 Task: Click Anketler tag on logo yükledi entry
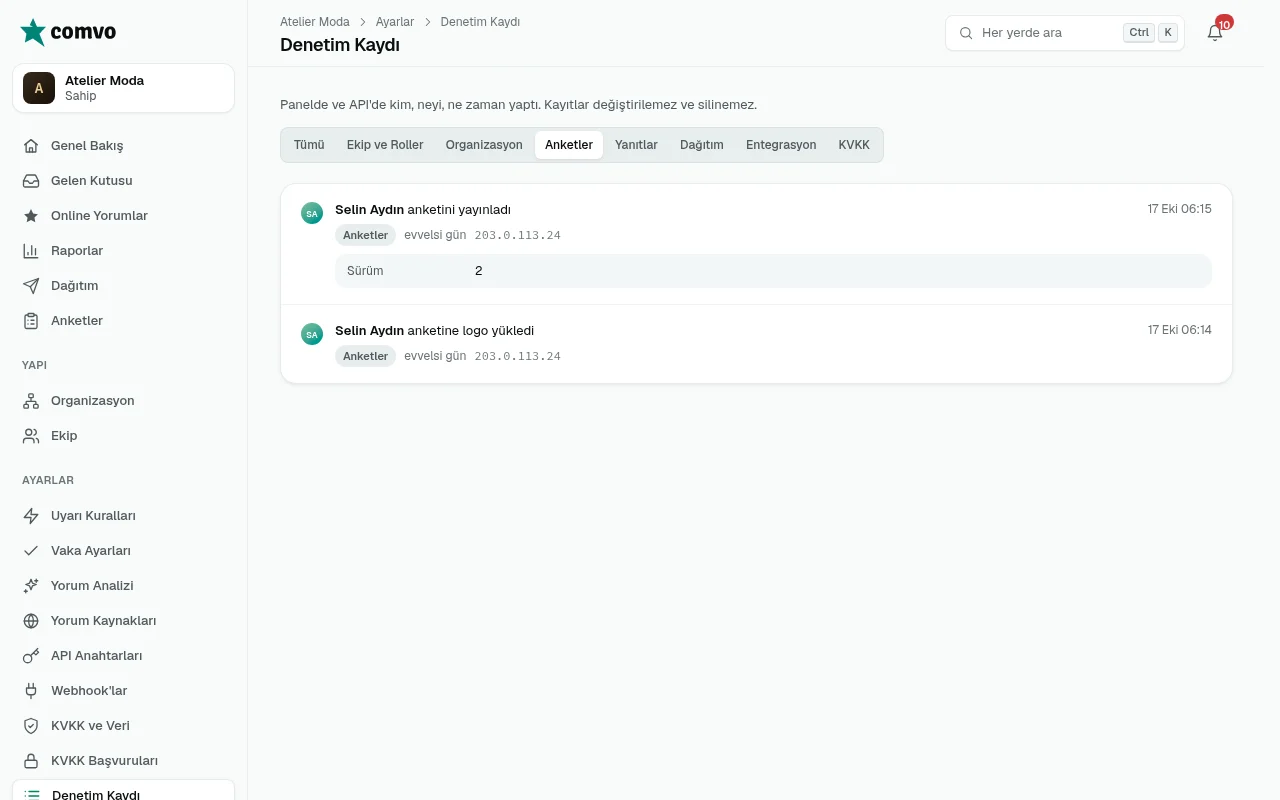(x=366, y=356)
